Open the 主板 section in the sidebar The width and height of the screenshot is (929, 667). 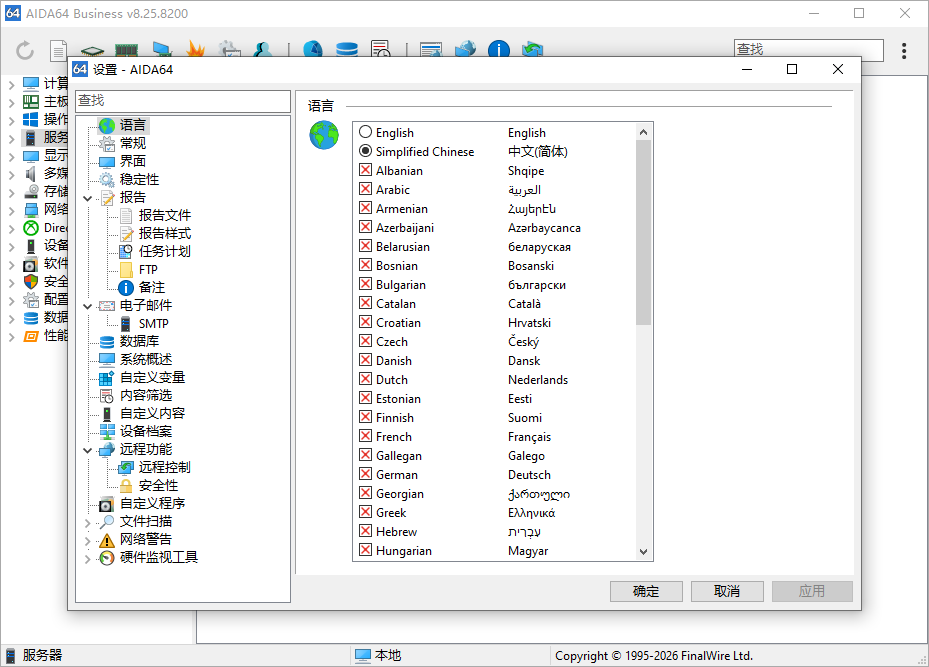[x=33, y=103]
